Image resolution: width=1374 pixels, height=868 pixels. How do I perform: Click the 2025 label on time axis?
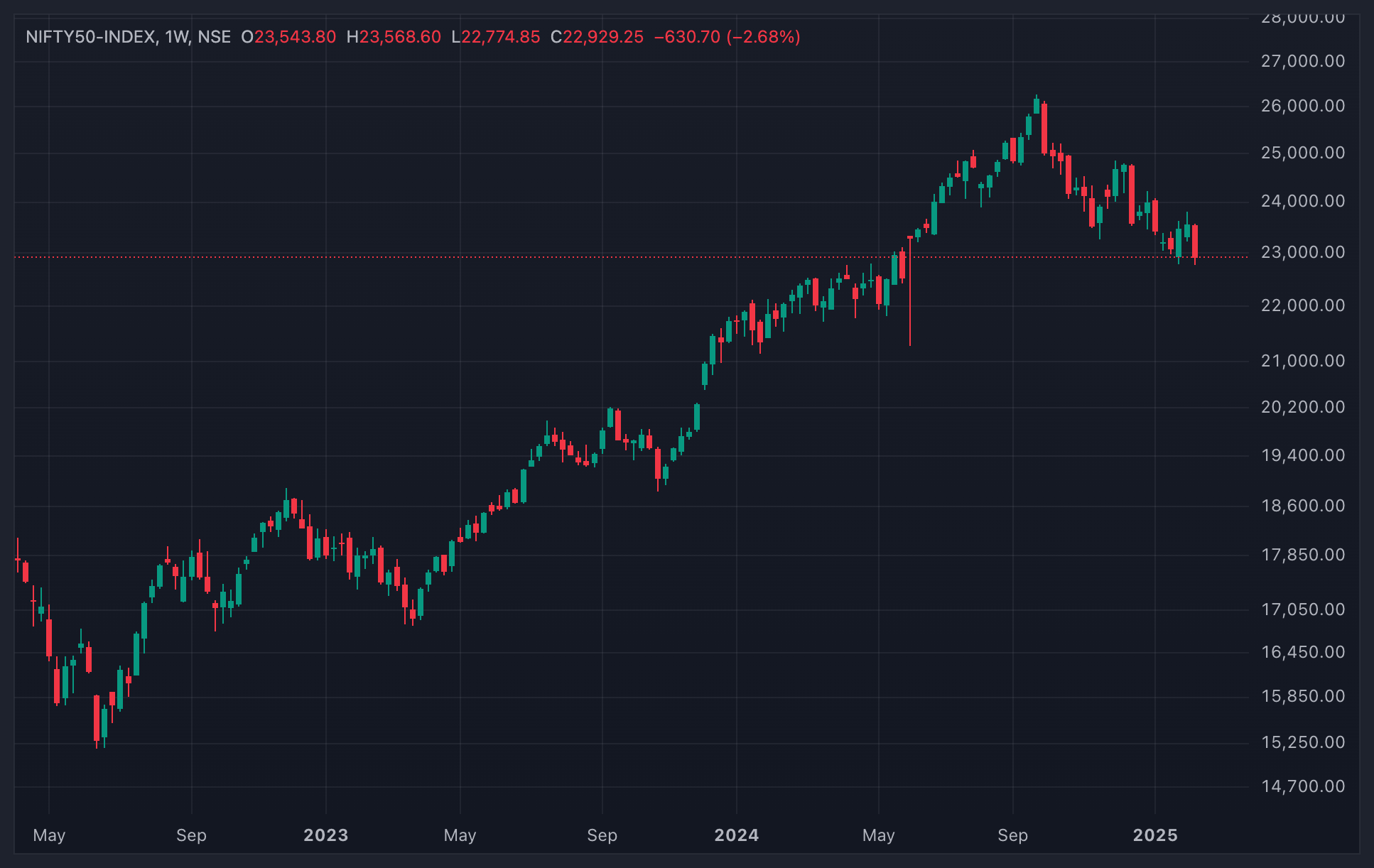coord(1155,835)
